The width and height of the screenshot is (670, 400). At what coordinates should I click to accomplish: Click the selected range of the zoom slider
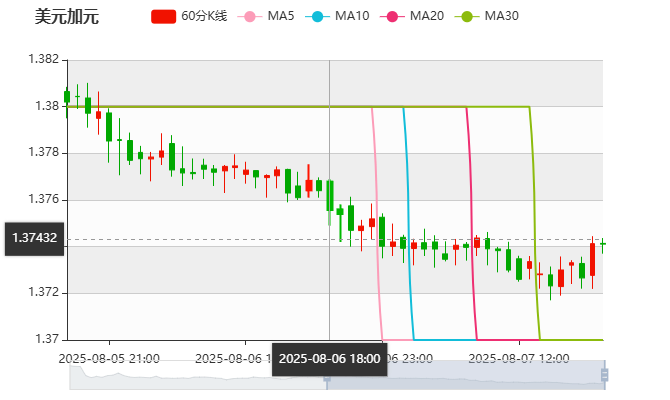[x=466, y=375]
